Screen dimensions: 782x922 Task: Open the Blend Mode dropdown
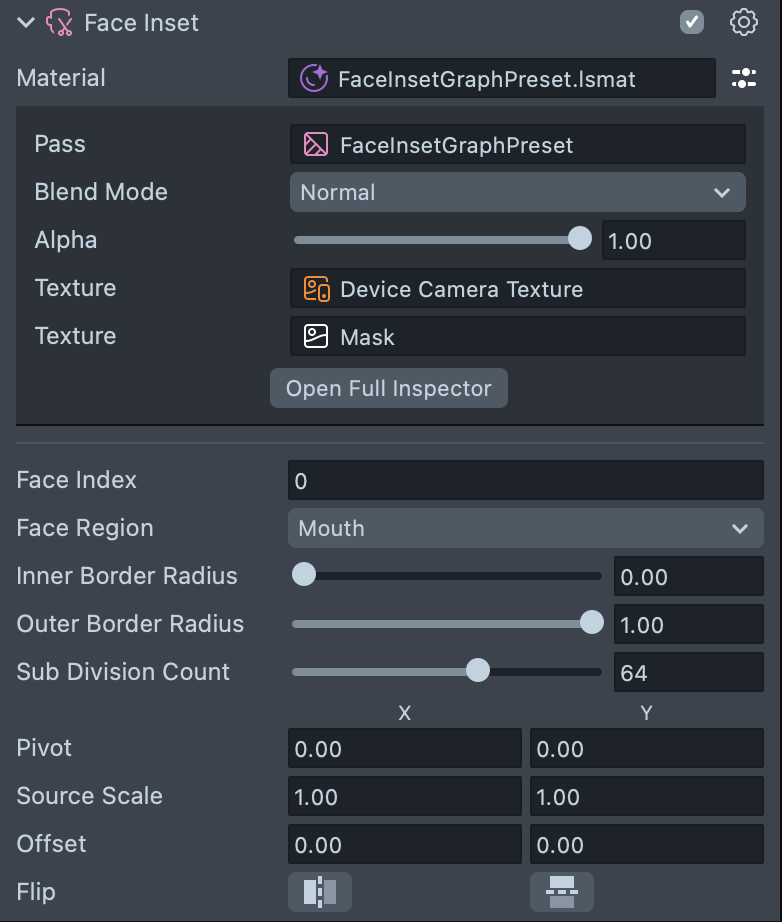click(x=517, y=192)
